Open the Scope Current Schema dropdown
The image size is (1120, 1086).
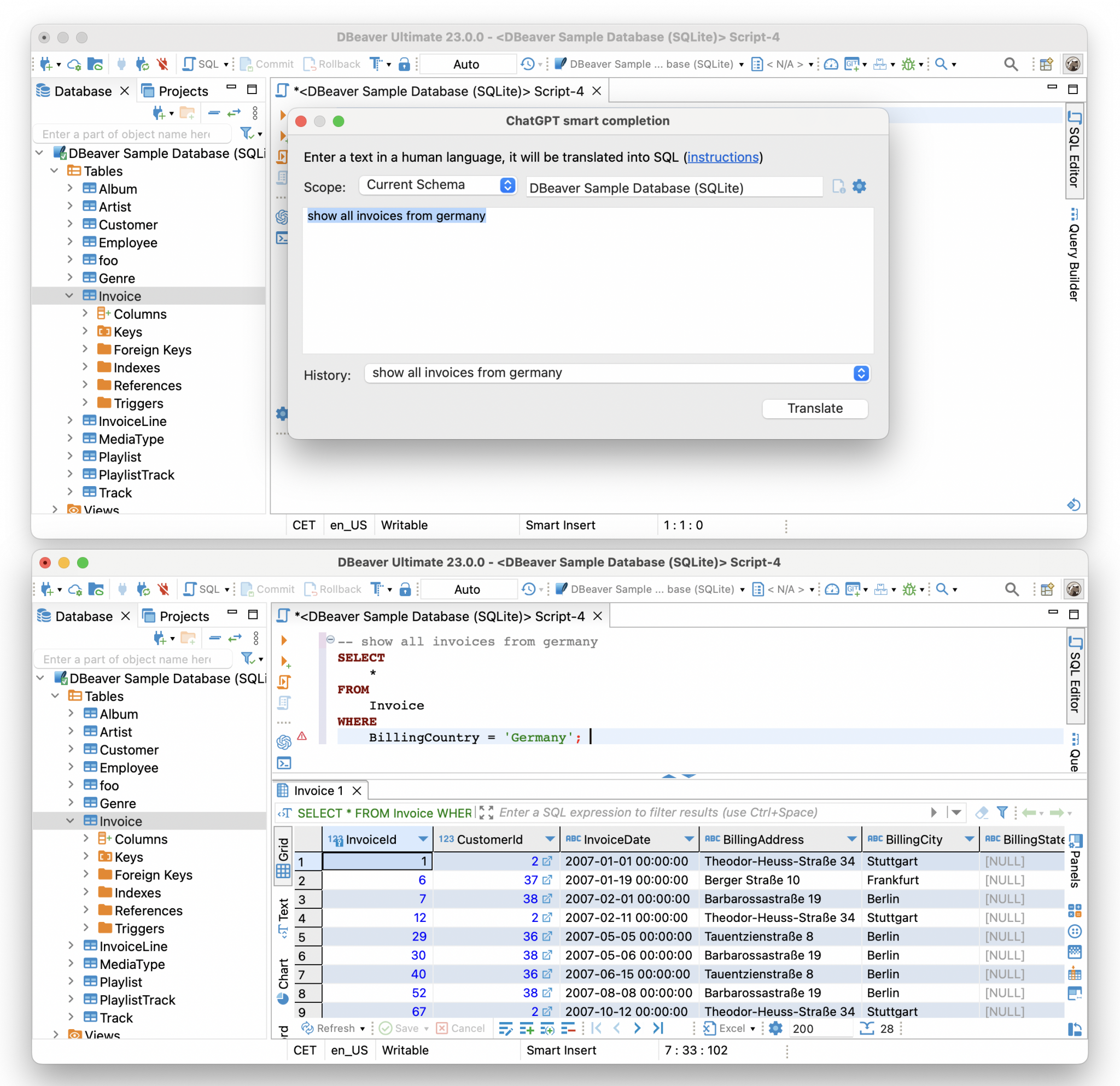point(437,185)
